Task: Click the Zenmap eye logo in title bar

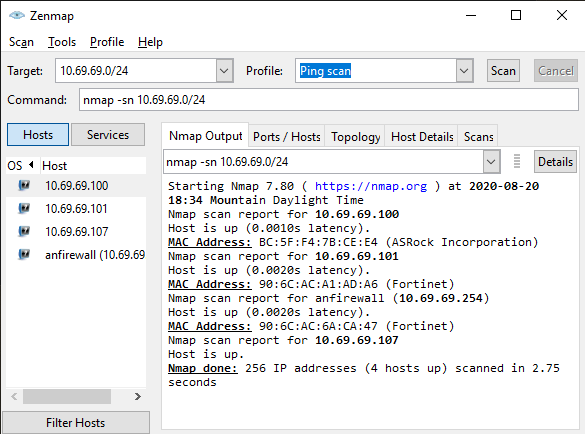Action: point(17,15)
